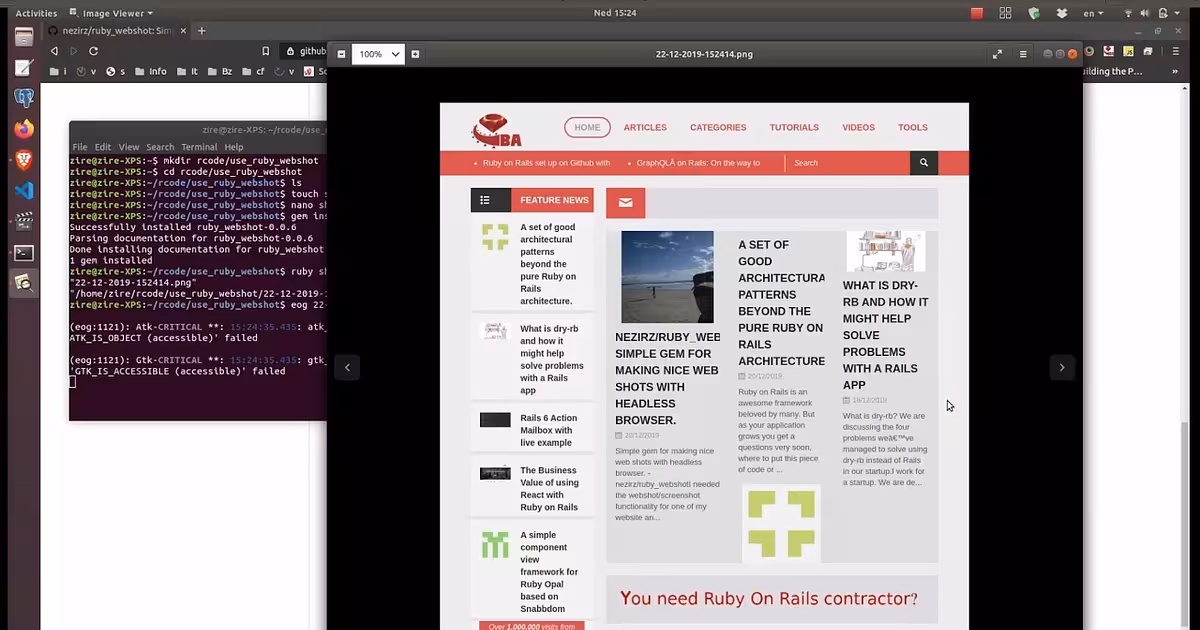Click ARTICLES in the website navigation
The image size is (1200, 630).
point(645,127)
